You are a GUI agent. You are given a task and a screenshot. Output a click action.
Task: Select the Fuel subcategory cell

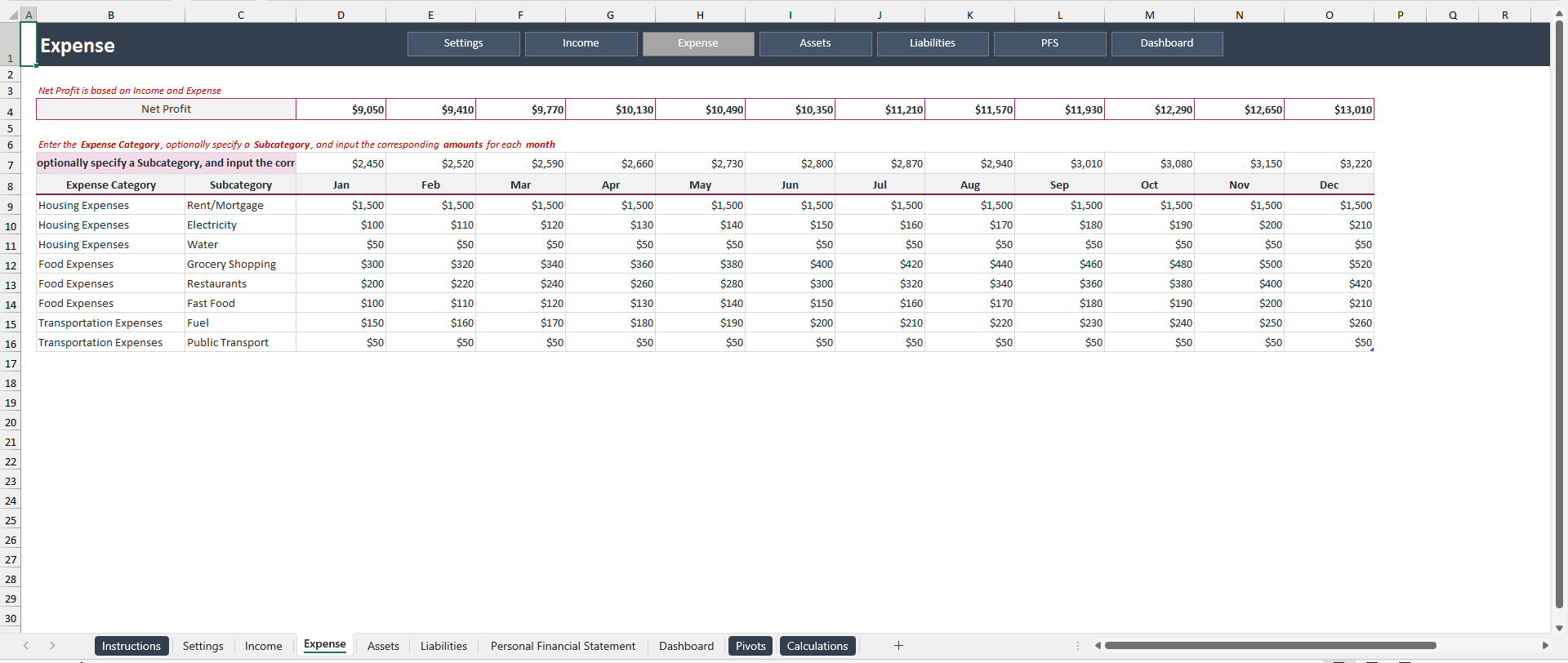[241, 323]
